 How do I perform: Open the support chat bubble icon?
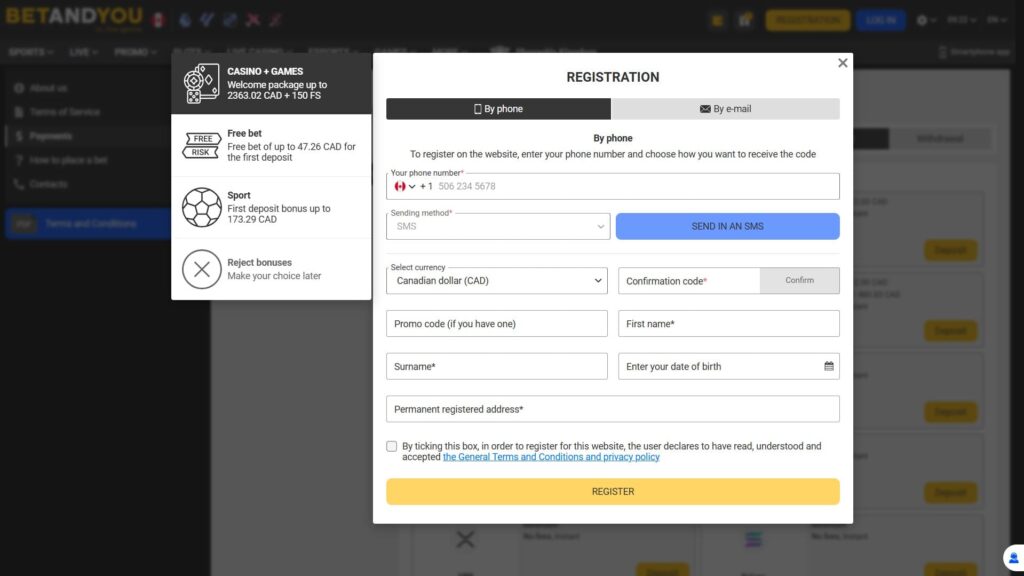(1013, 557)
